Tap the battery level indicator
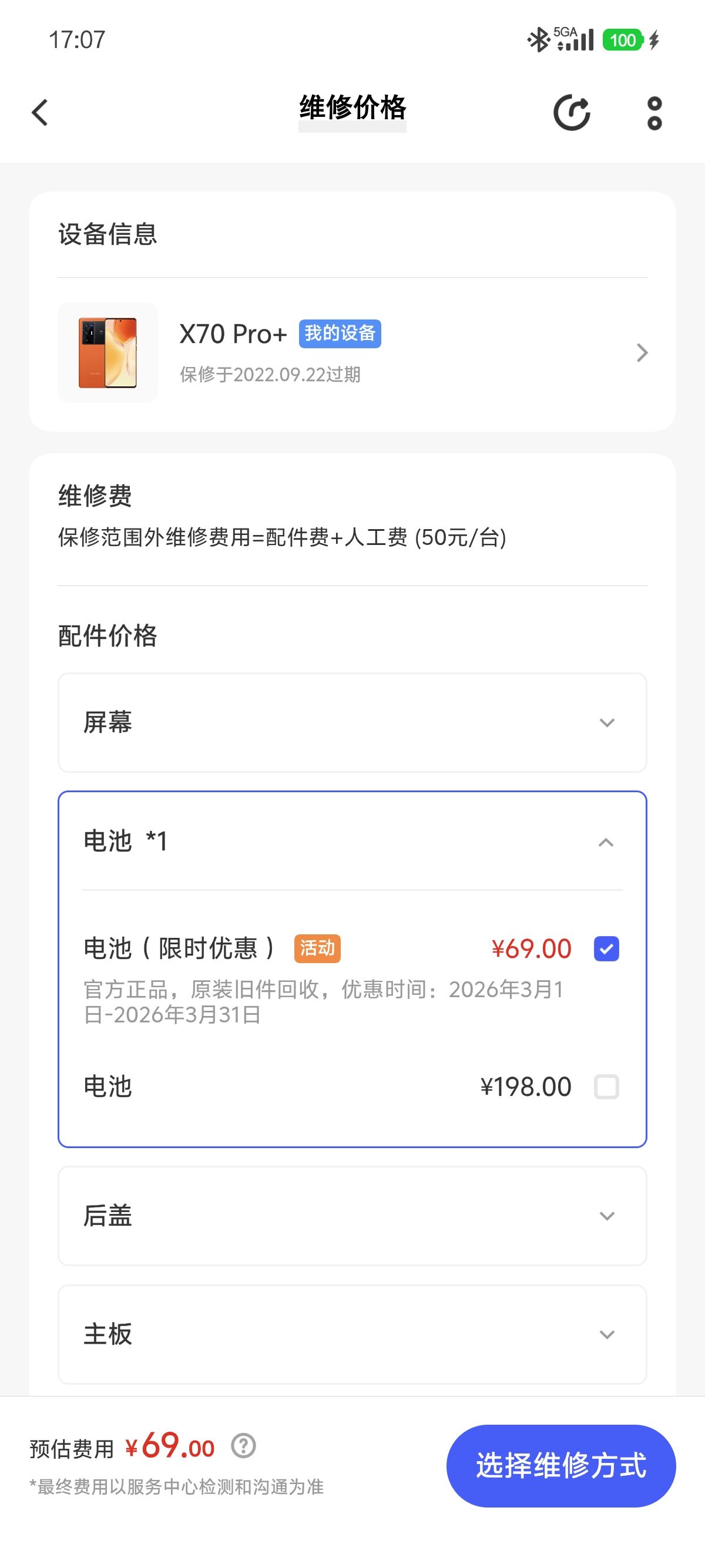This screenshot has height=1568, width=705. (622, 40)
